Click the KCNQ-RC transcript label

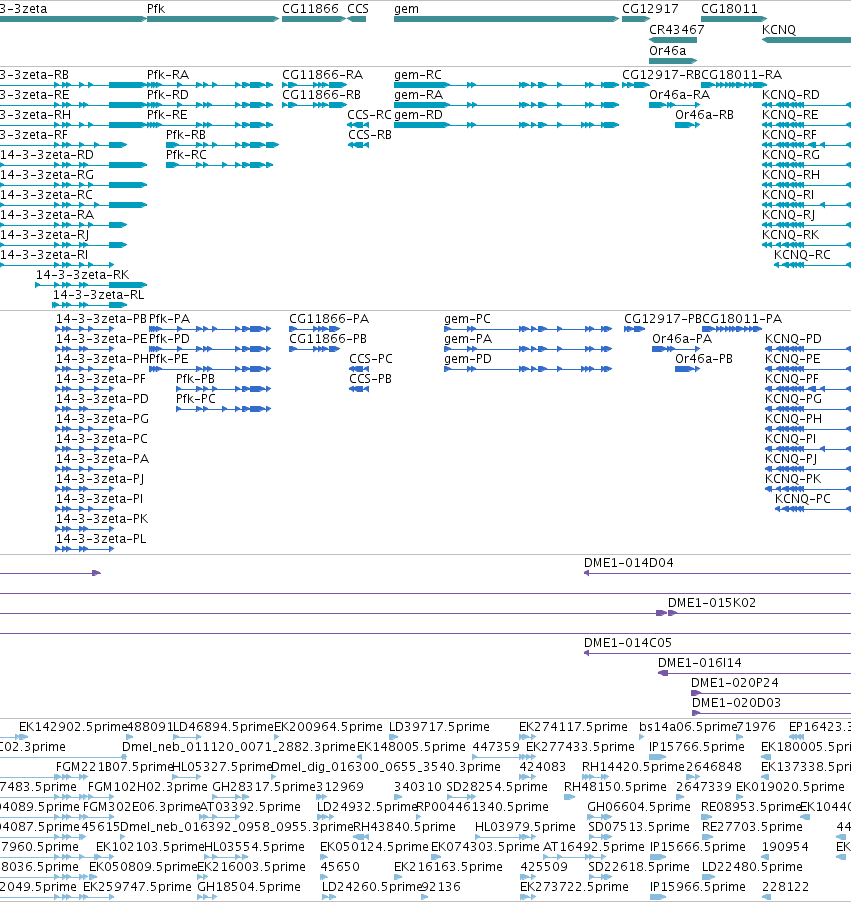click(802, 254)
